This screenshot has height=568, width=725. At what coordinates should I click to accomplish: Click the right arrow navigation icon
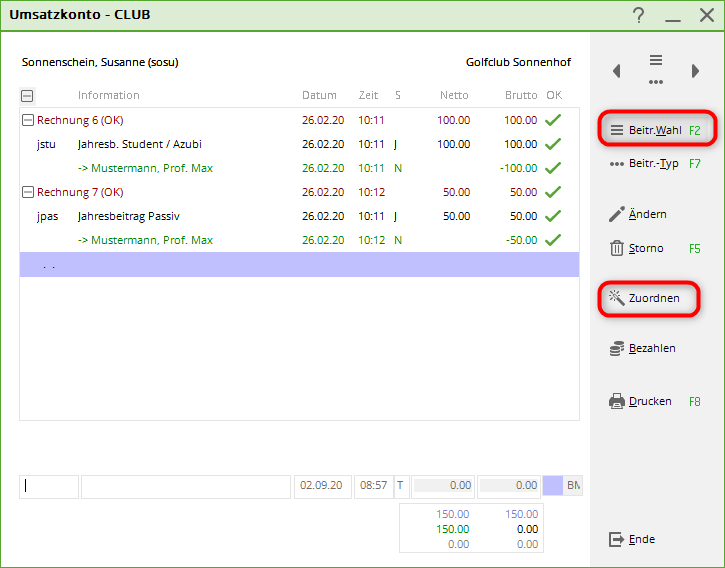[x=695, y=71]
